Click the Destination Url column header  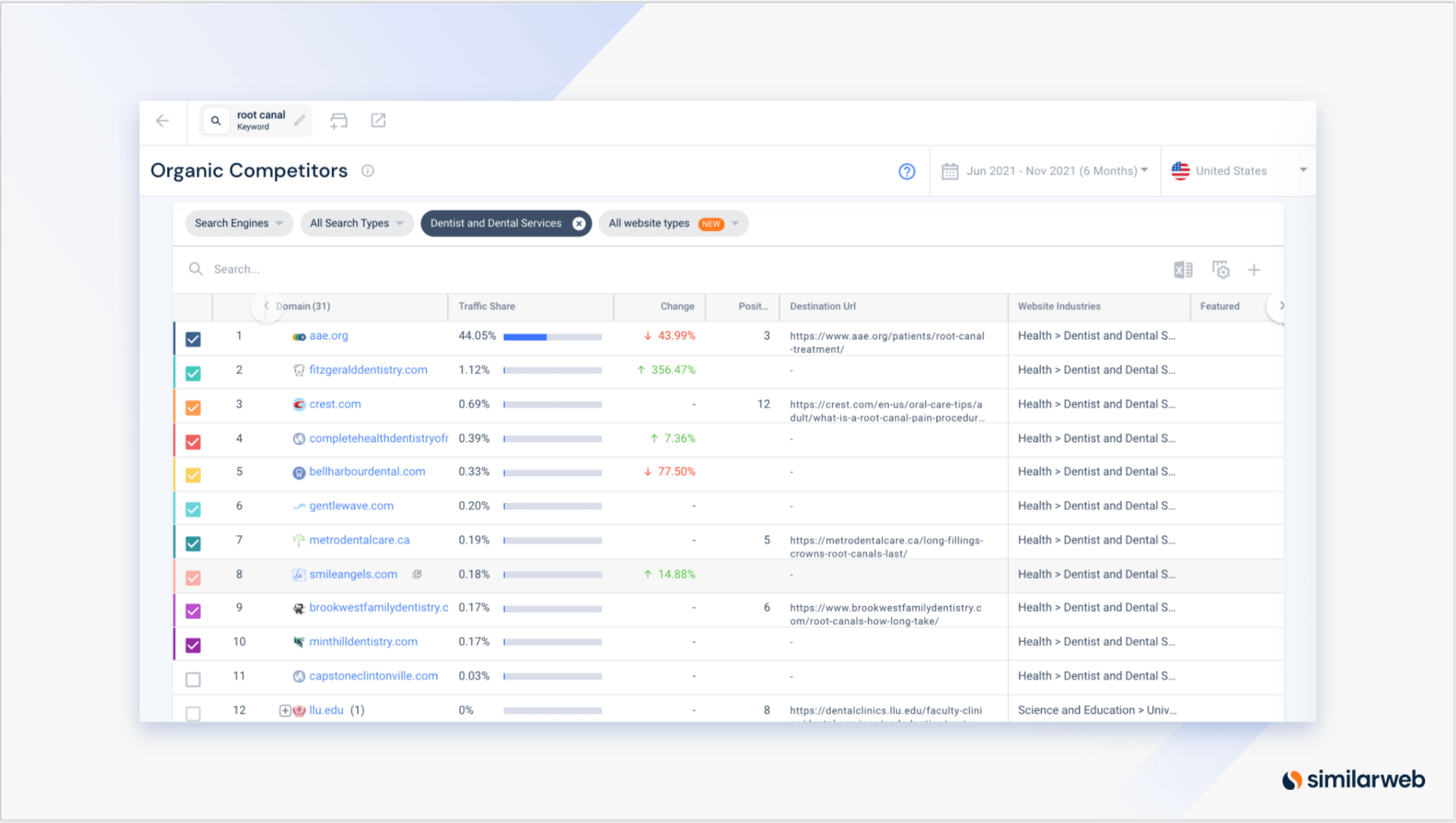click(823, 307)
